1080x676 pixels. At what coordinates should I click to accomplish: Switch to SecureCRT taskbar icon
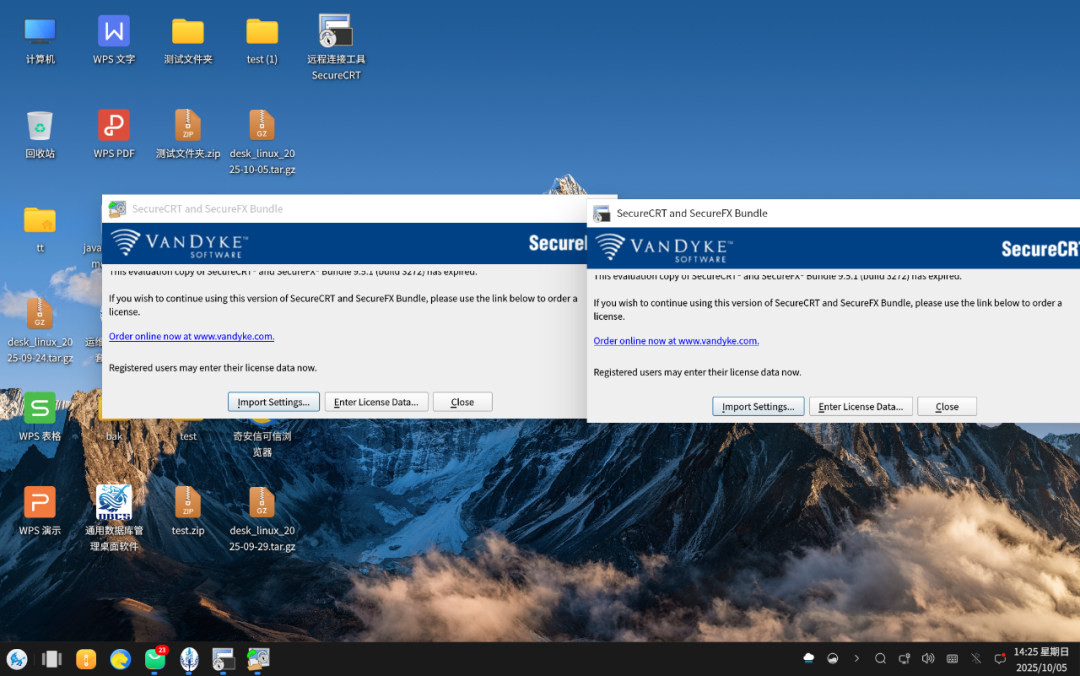[223, 659]
